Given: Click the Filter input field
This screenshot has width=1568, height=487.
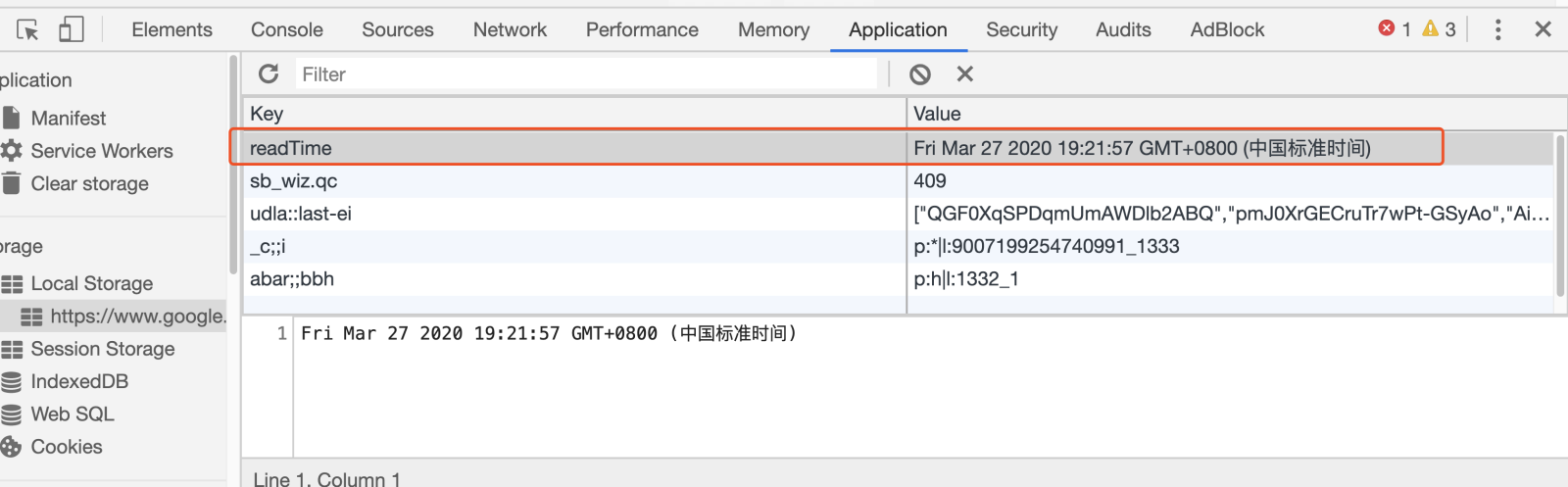Looking at the screenshot, I should coord(588,74).
